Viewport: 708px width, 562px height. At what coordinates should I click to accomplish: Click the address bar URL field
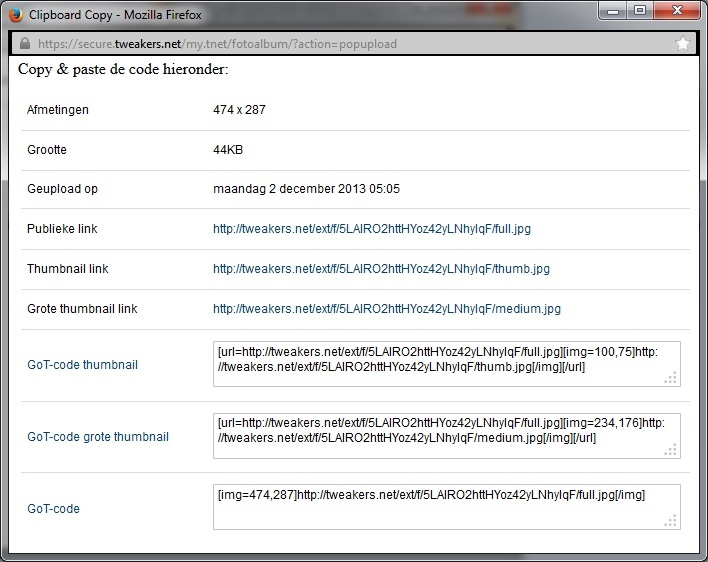click(x=354, y=44)
